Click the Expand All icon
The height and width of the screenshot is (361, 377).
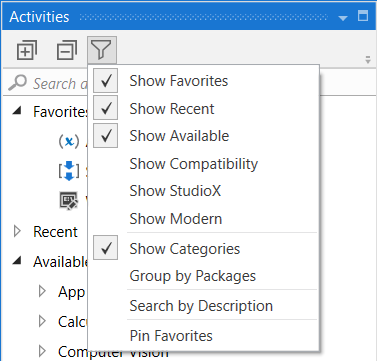[x=27, y=50]
